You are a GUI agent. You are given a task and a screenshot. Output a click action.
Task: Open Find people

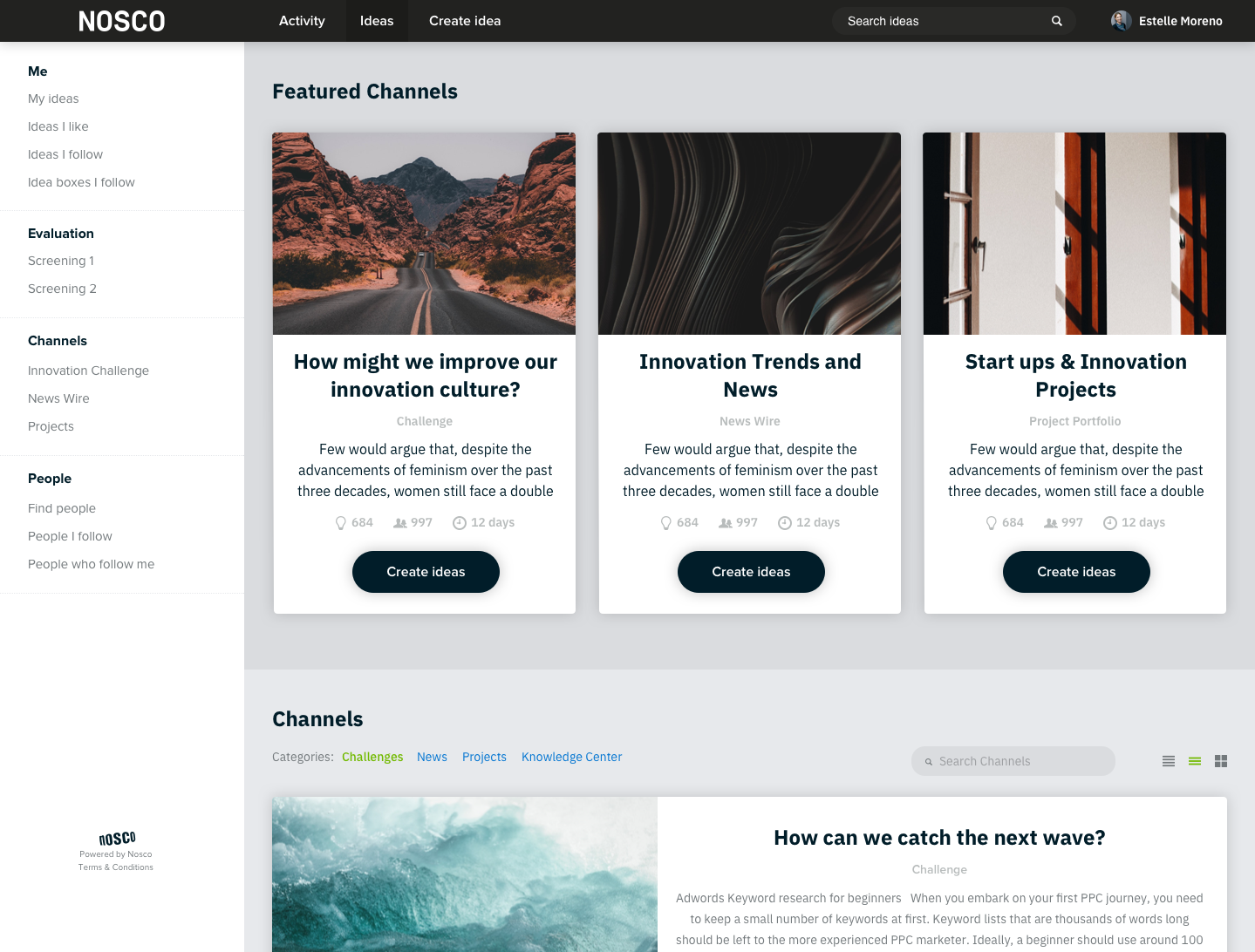[62, 508]
